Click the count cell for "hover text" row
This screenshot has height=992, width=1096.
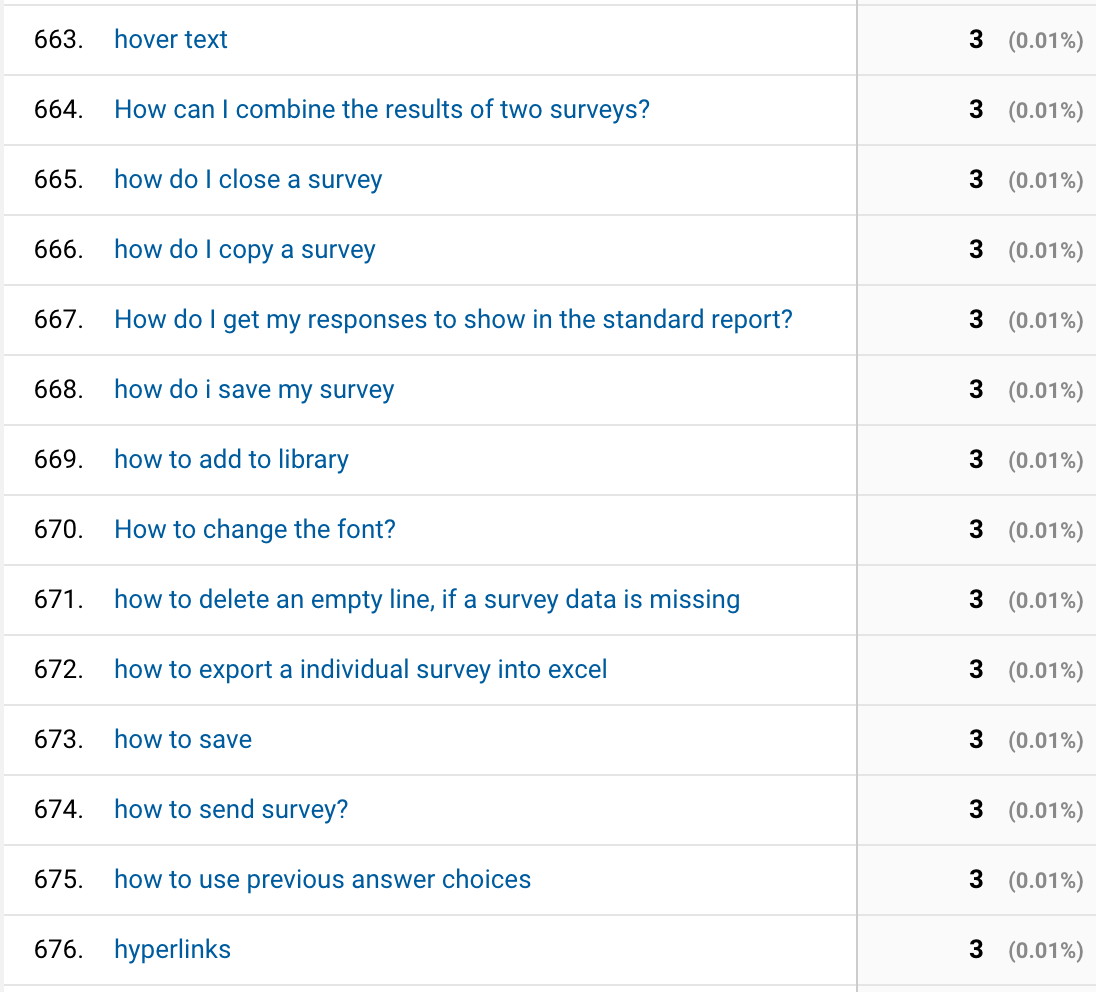pos(976,40)
